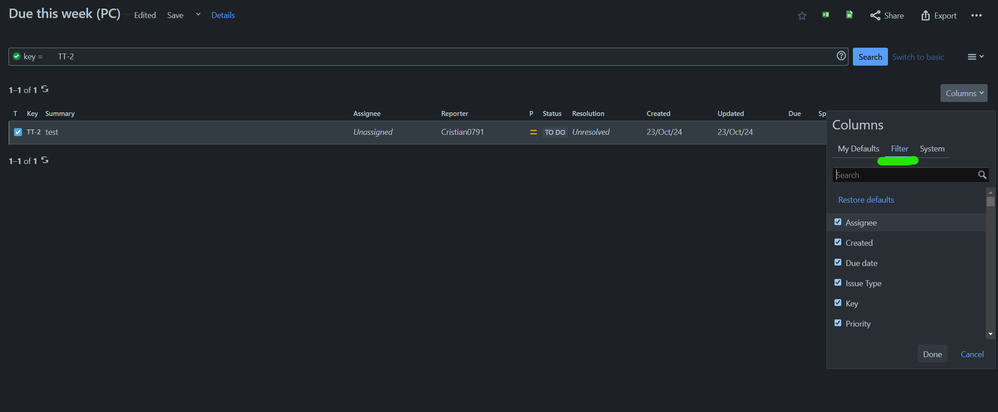This screenshot has height=412, width=998.
Task: Run the query with the Search button
Action: point(870,57)
